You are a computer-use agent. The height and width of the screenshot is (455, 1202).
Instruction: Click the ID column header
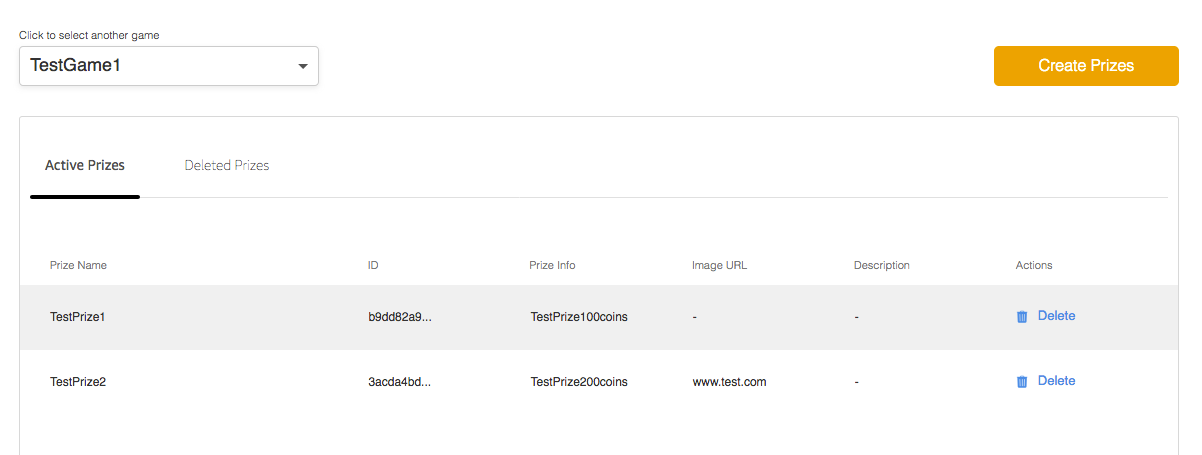[x=373, y=265]
